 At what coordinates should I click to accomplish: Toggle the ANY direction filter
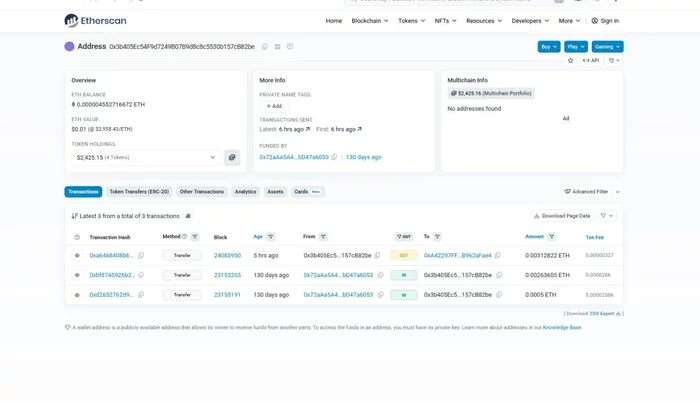[x=404, y=237]
